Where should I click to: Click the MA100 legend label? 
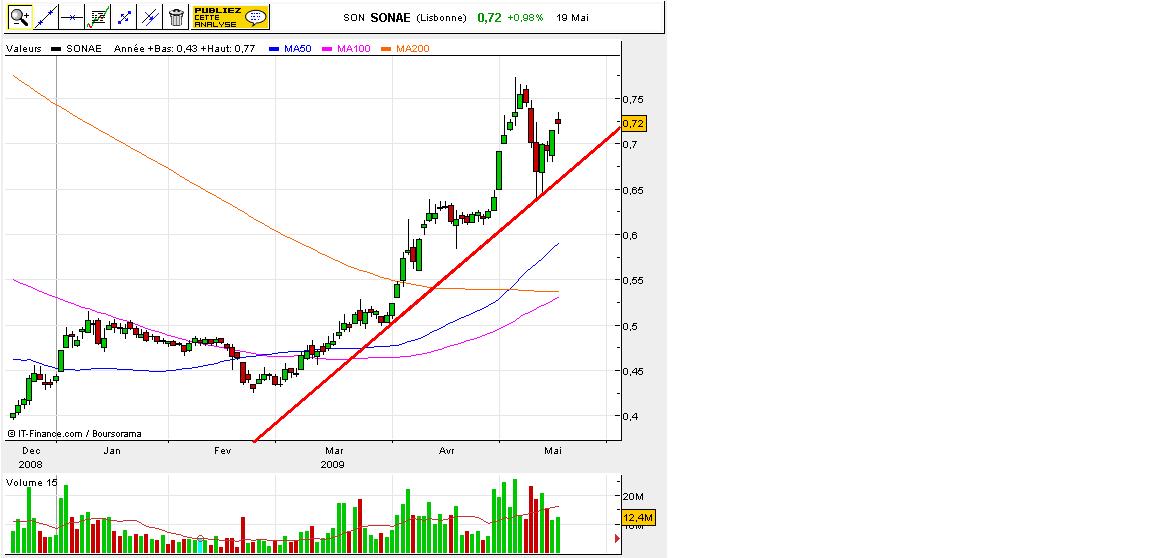click(x=353, y=48)
